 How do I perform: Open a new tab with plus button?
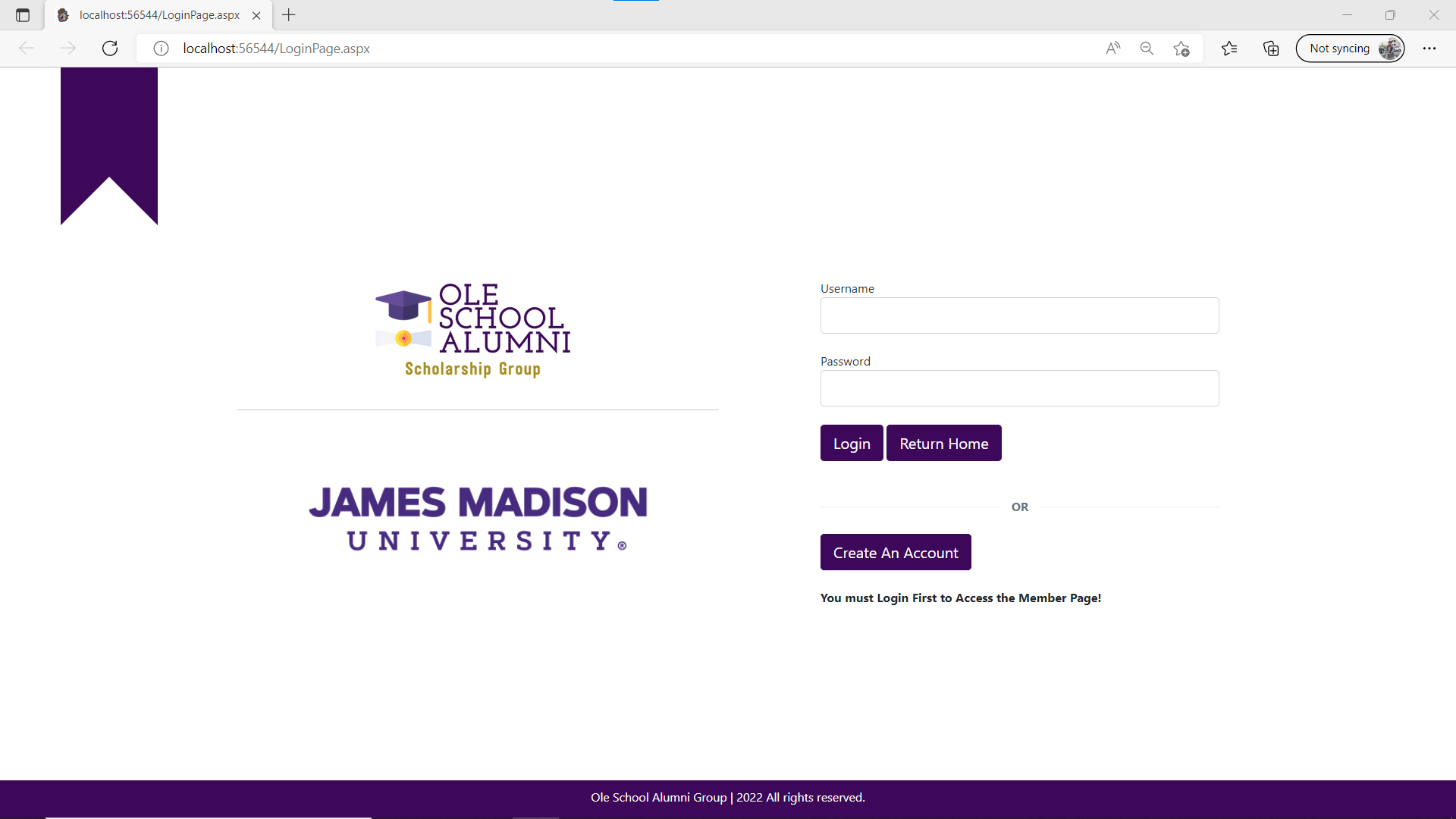tap(289, 15)
